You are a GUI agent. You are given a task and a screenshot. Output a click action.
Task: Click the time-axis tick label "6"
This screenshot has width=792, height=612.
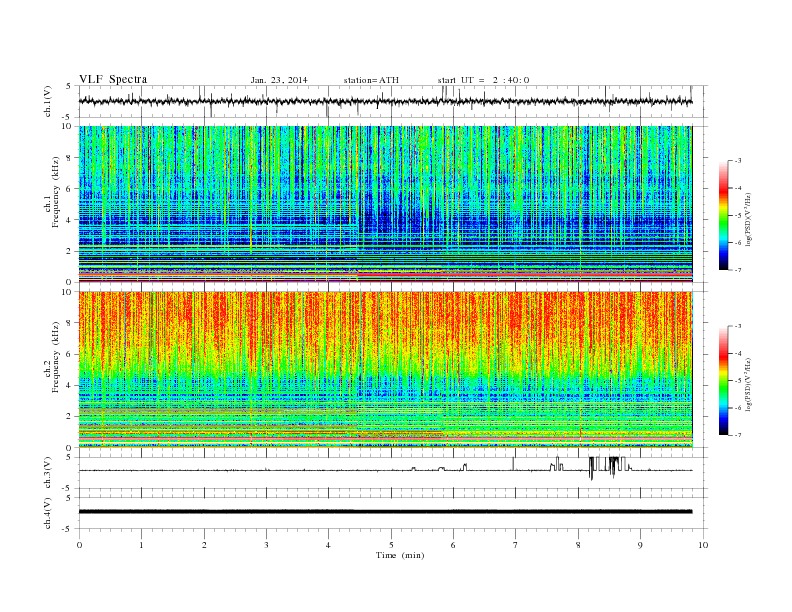[453, 545]
